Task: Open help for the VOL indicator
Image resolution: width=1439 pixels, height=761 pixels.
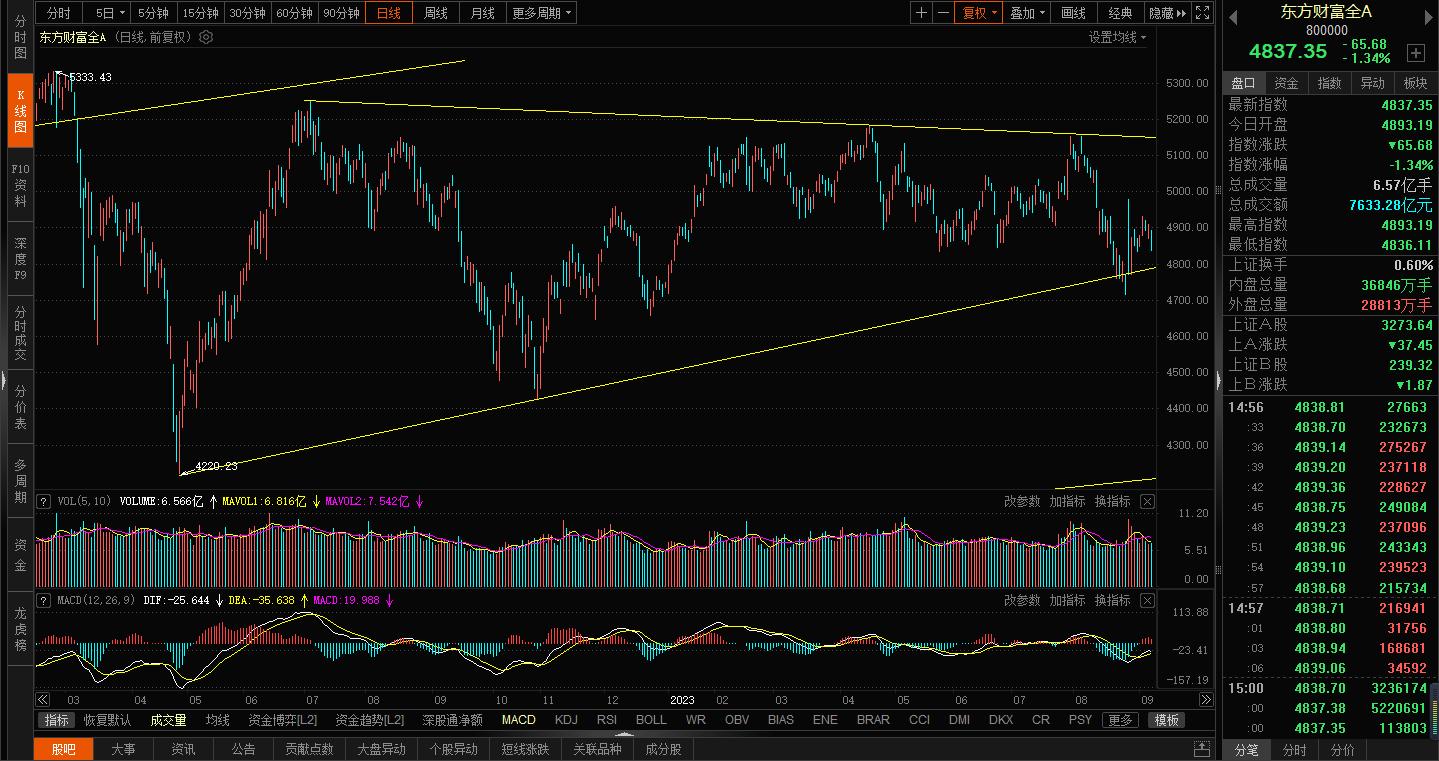Action: [x=44, y=501]
